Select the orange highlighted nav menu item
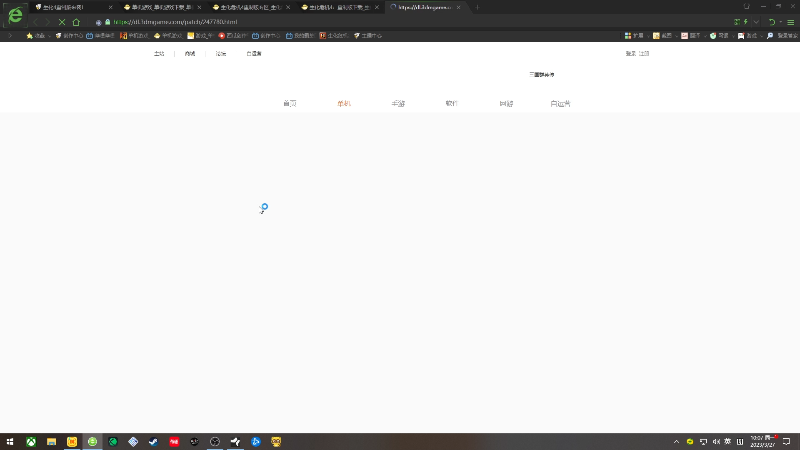800x450 pixels. tap(344, 104)
